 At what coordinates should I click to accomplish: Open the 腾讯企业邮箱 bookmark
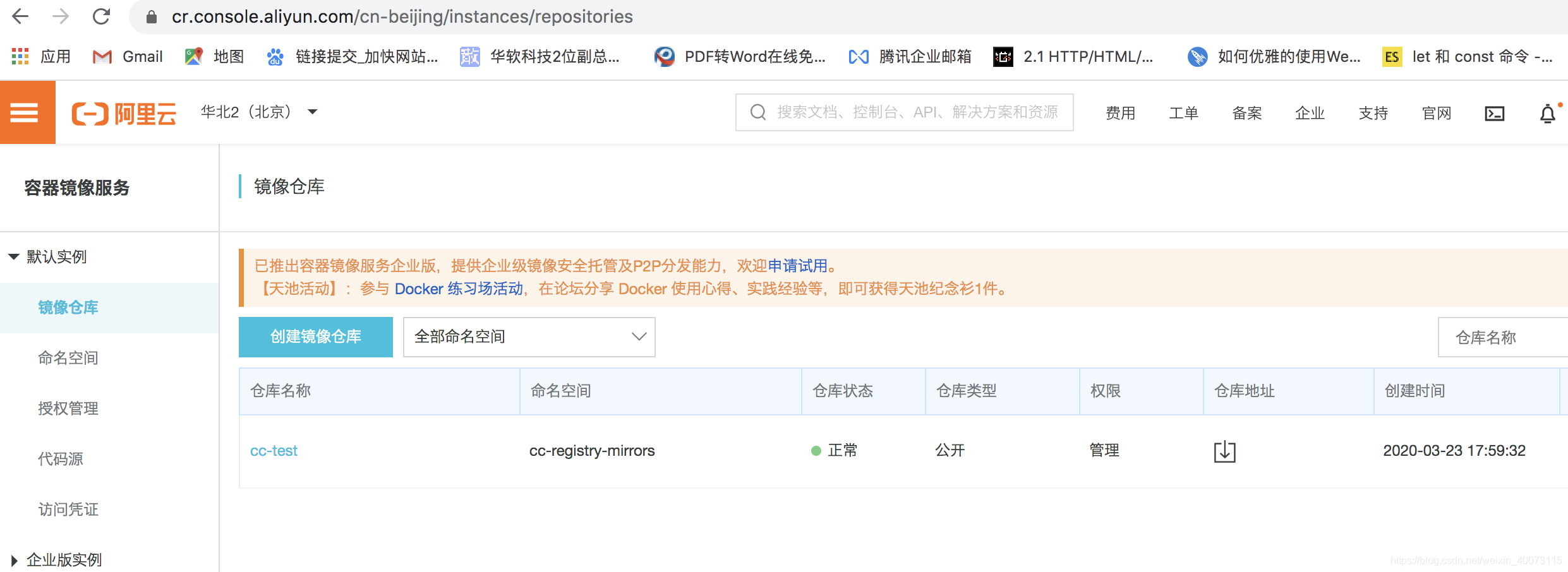coord(910,57)
